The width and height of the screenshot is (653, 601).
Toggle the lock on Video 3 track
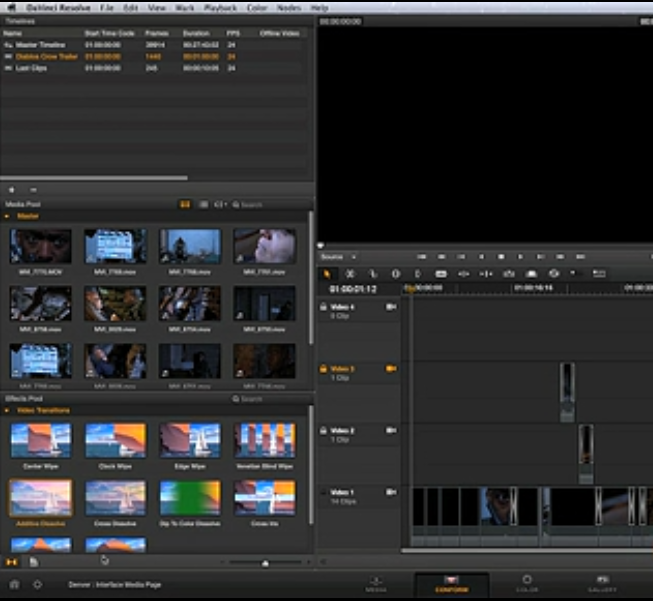323,369
